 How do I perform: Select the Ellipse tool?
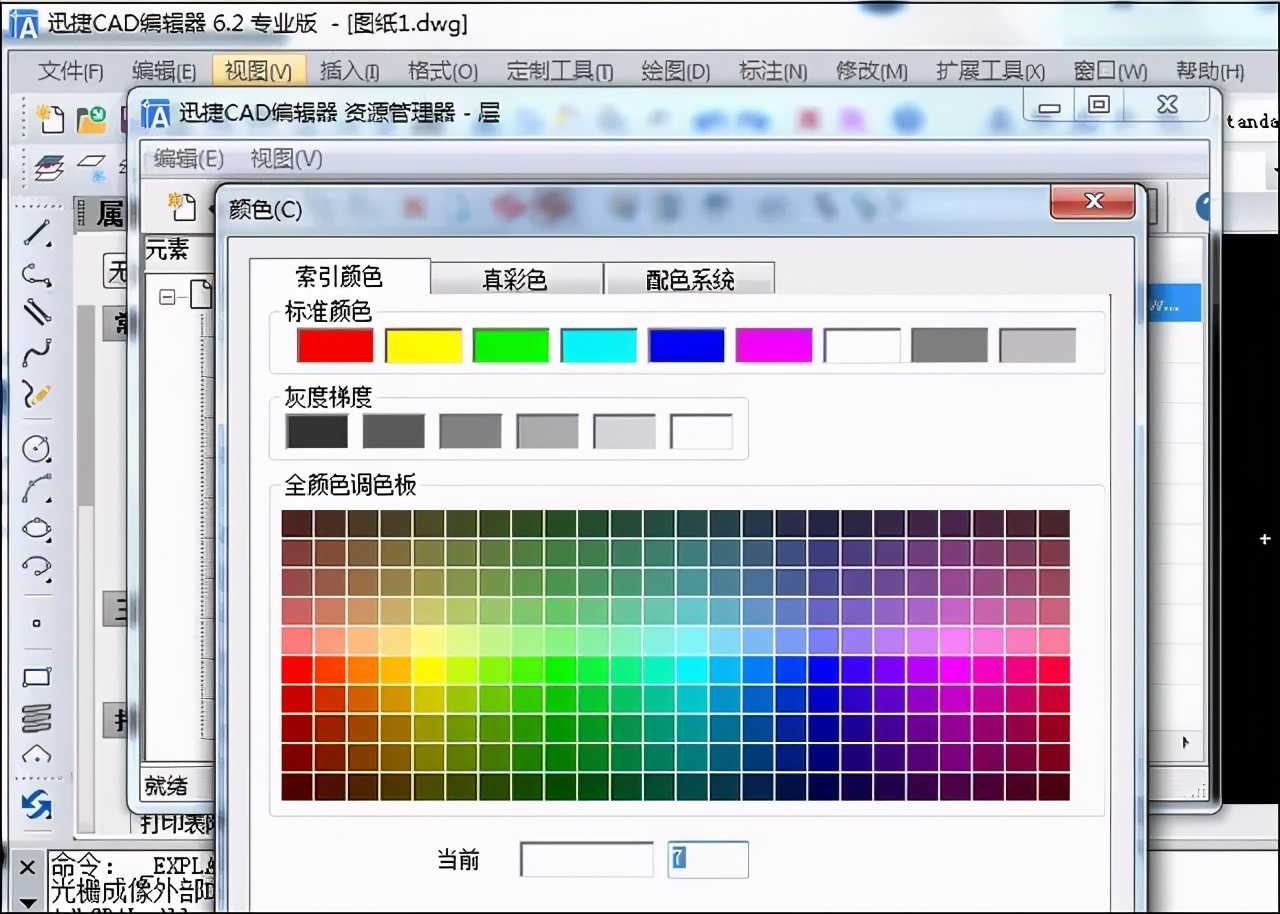click(x=37, y=527)
